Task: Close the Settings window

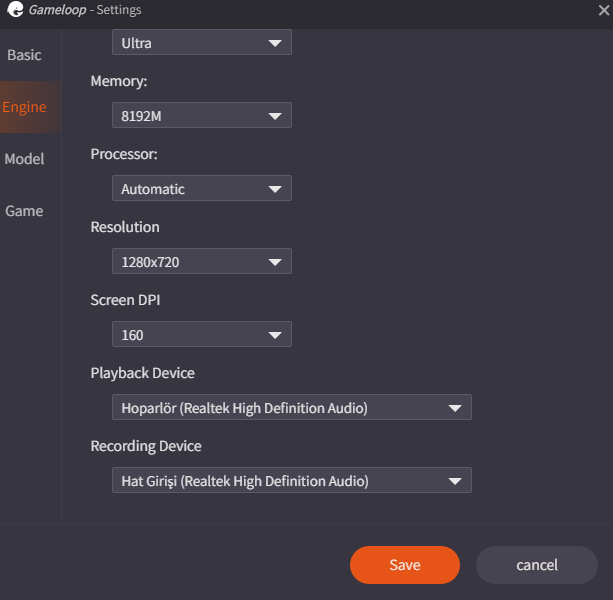Action: 602,10
